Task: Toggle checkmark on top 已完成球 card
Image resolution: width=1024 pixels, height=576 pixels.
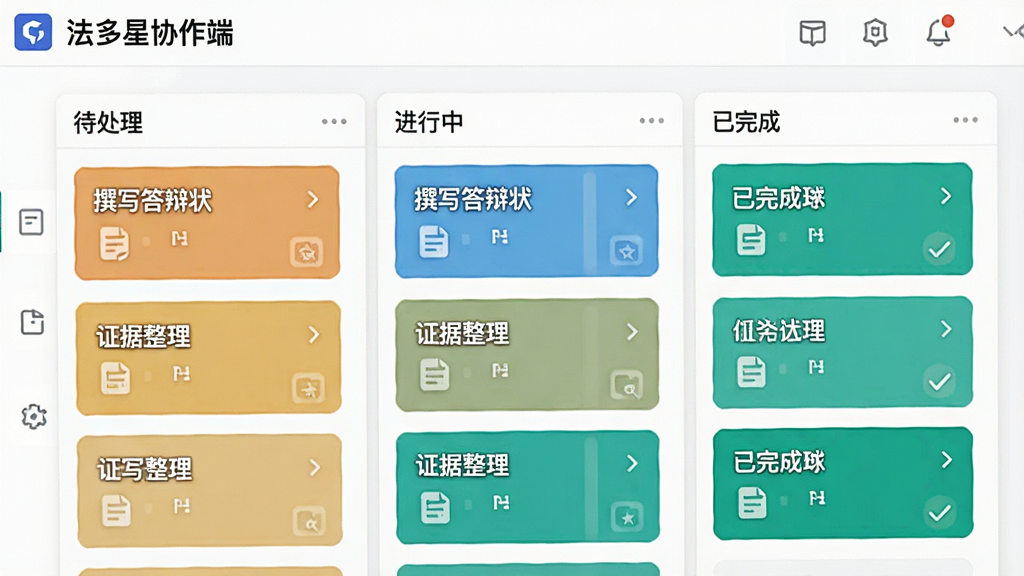Action: [939, 249]
